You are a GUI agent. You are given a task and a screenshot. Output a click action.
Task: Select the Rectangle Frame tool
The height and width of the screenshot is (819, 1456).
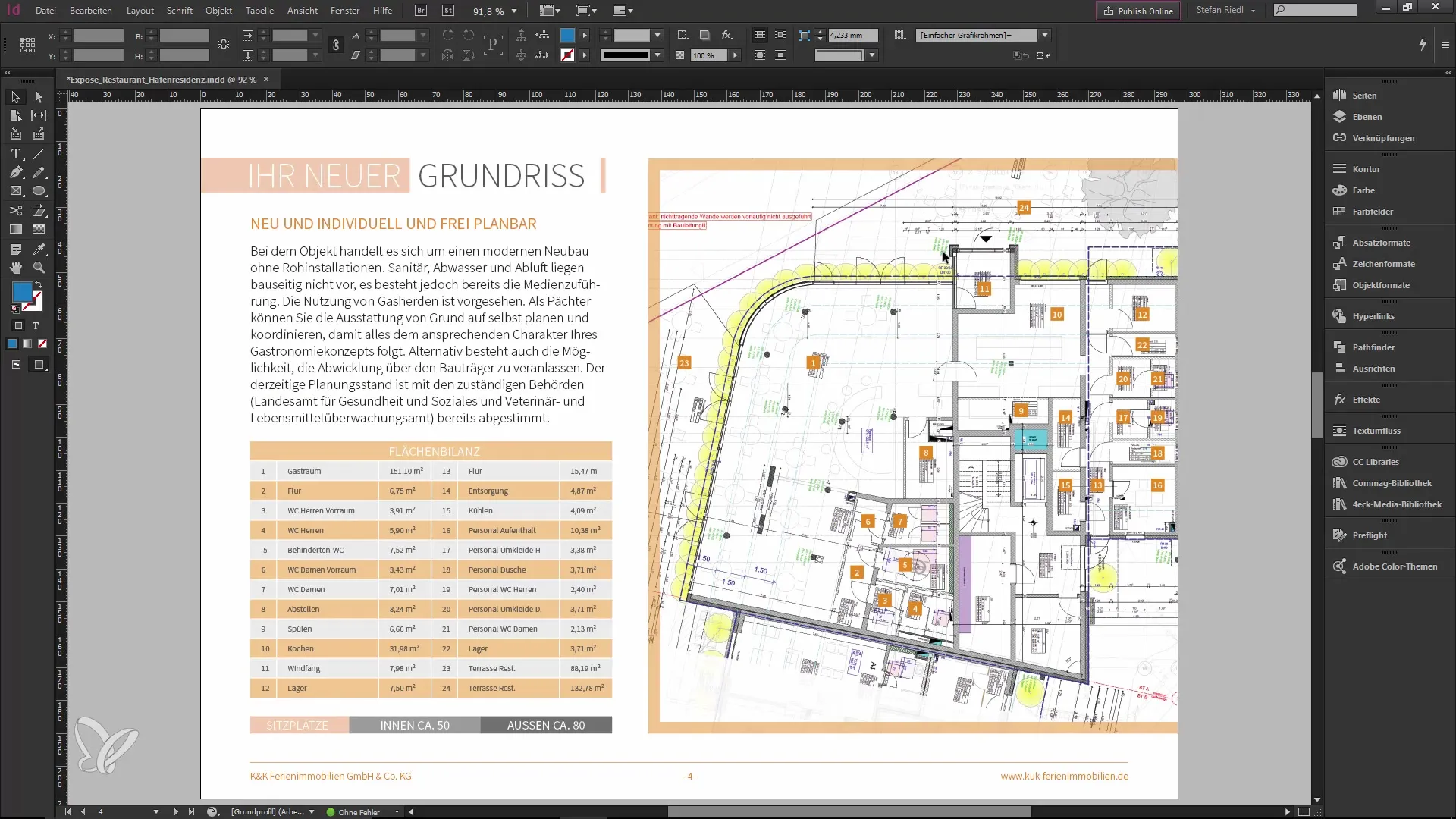[x=16, y=191]
